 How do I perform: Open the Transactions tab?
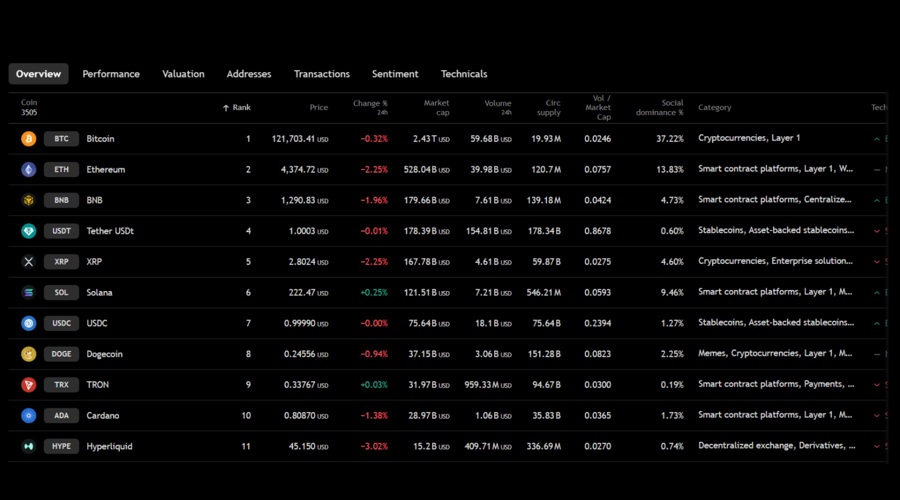pos(321,74)
